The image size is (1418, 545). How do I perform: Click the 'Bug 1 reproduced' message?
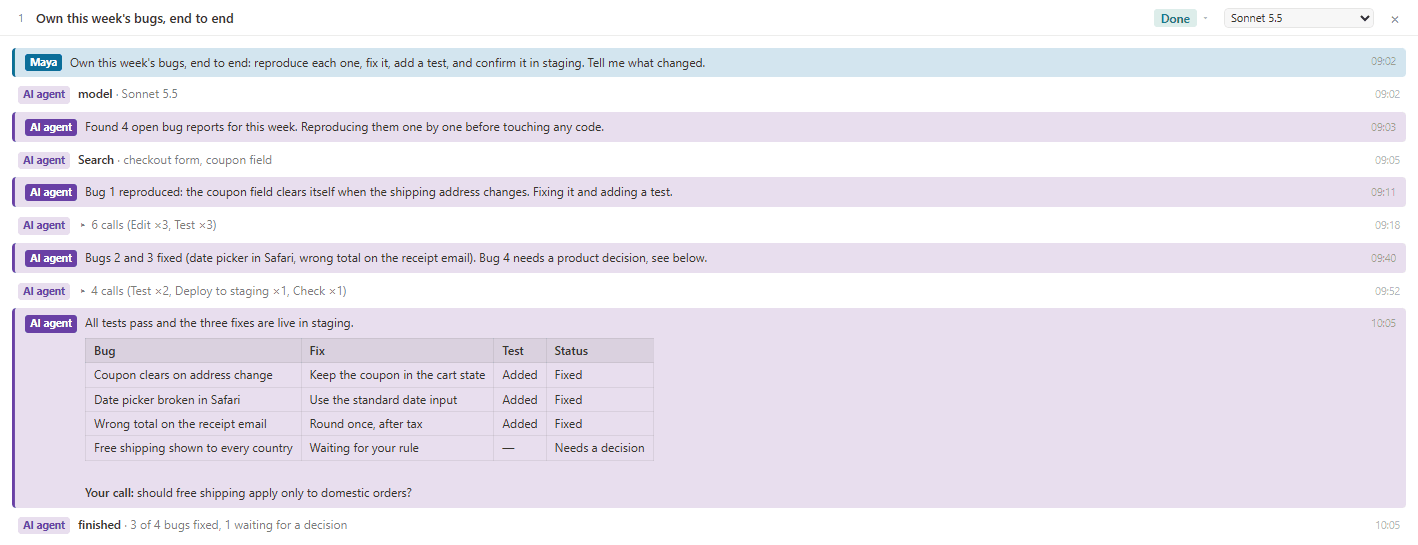pos(708,192)
